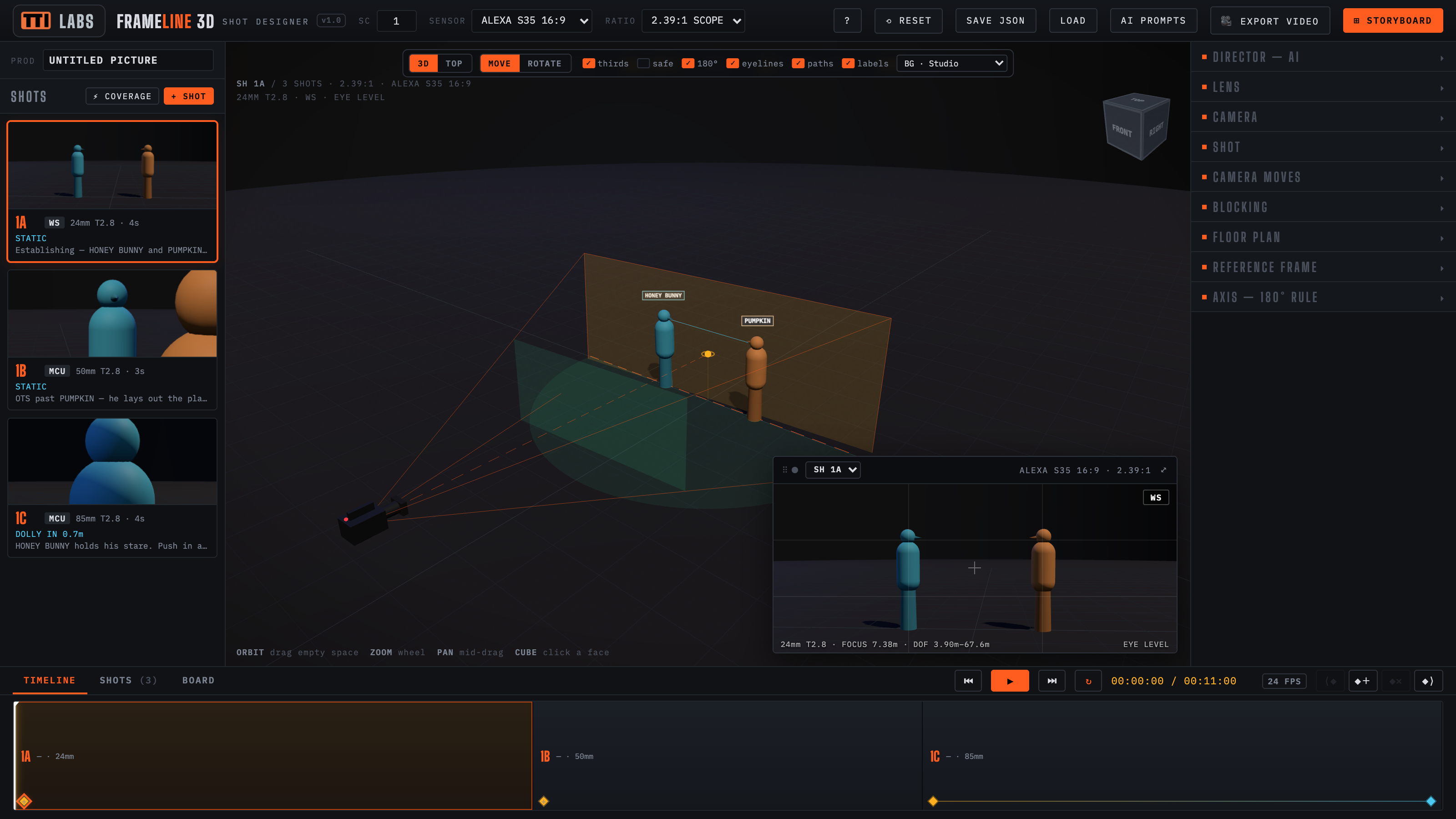Click Save JSON

point(996,21)
